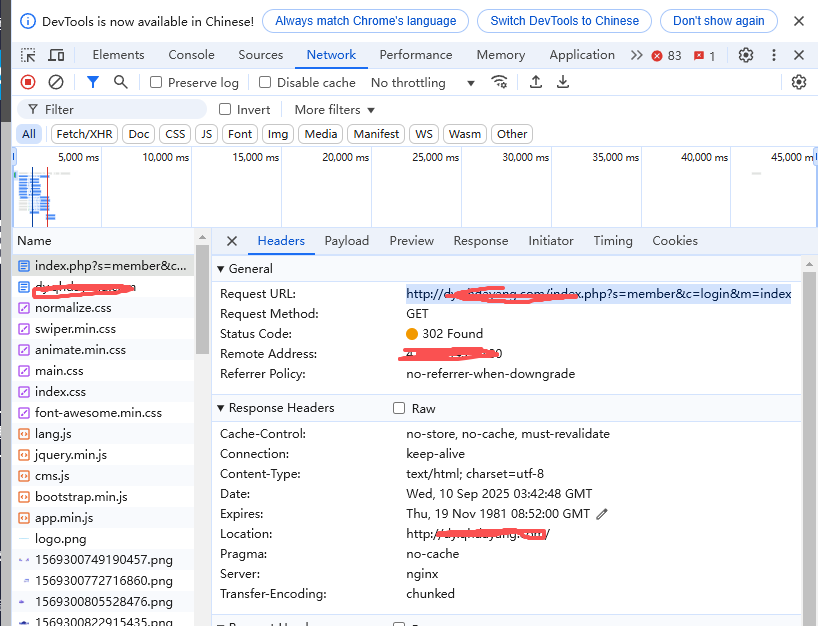Open the Payload tab
818x626 pixels.
[x=346, y=241]
